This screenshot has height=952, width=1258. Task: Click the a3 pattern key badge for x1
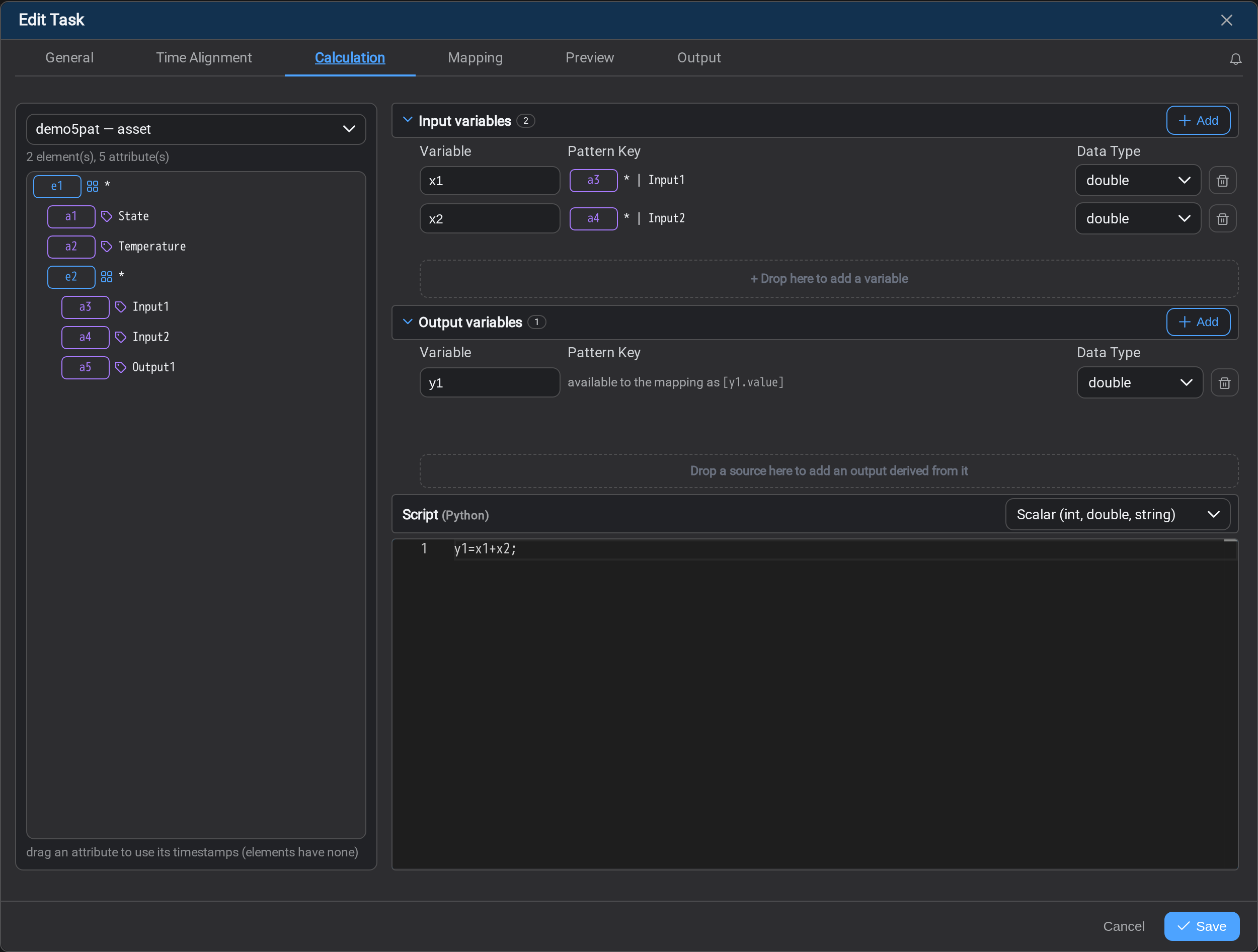click(x=593, y=181)
